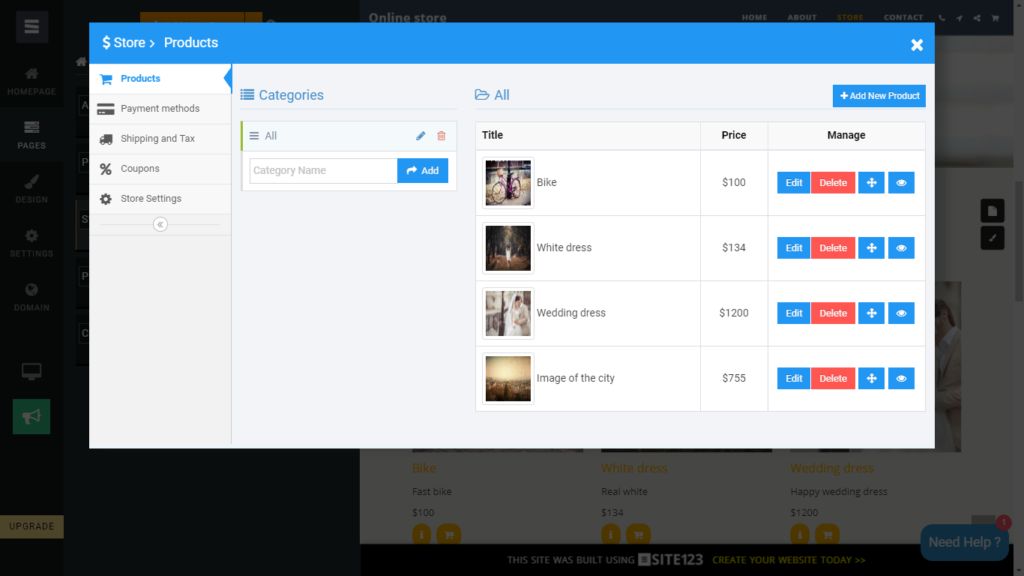
Task: Toggle visibility eye for Bike product
Action: click(901, 183)
